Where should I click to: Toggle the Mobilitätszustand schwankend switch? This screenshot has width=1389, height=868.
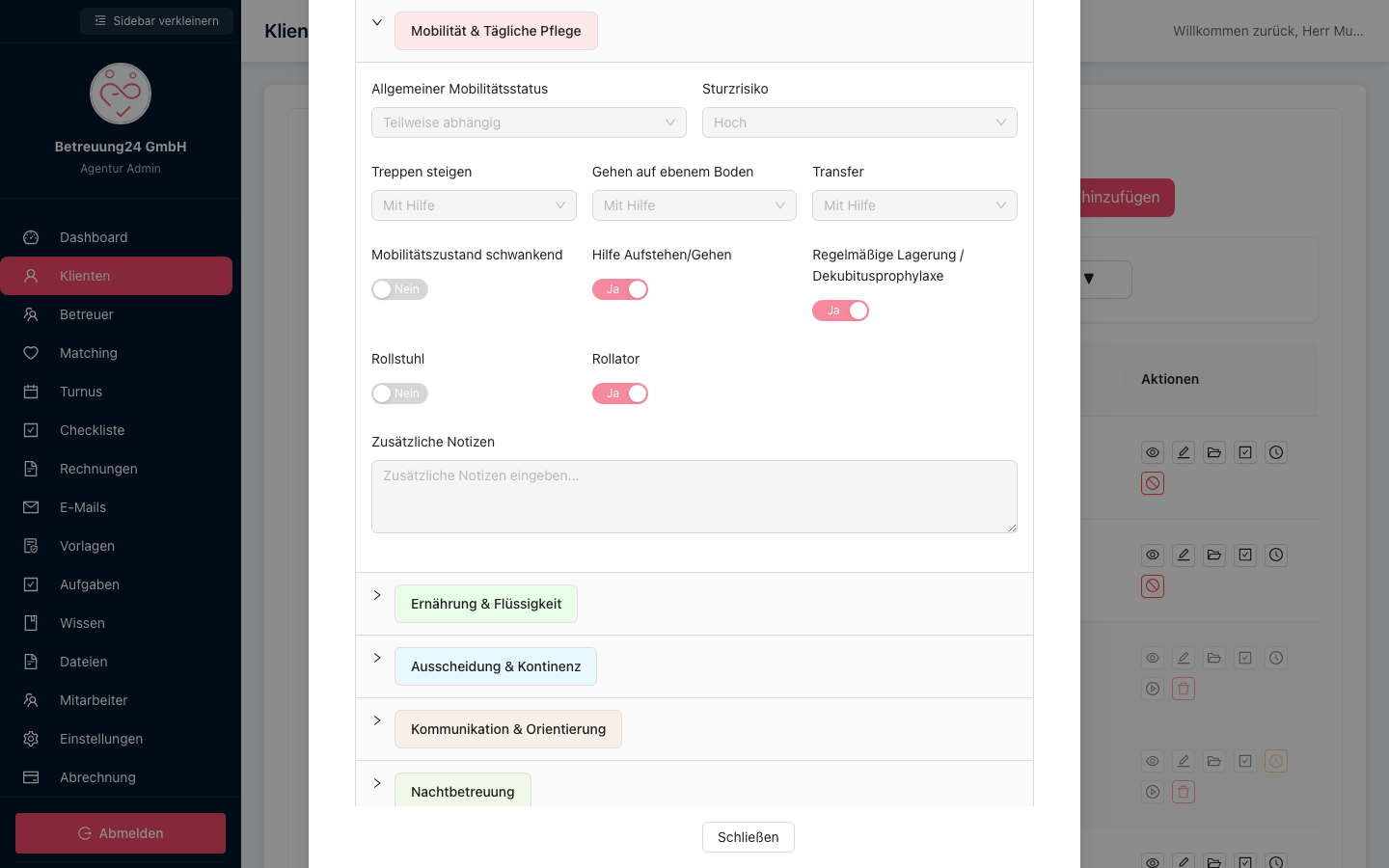399,289
